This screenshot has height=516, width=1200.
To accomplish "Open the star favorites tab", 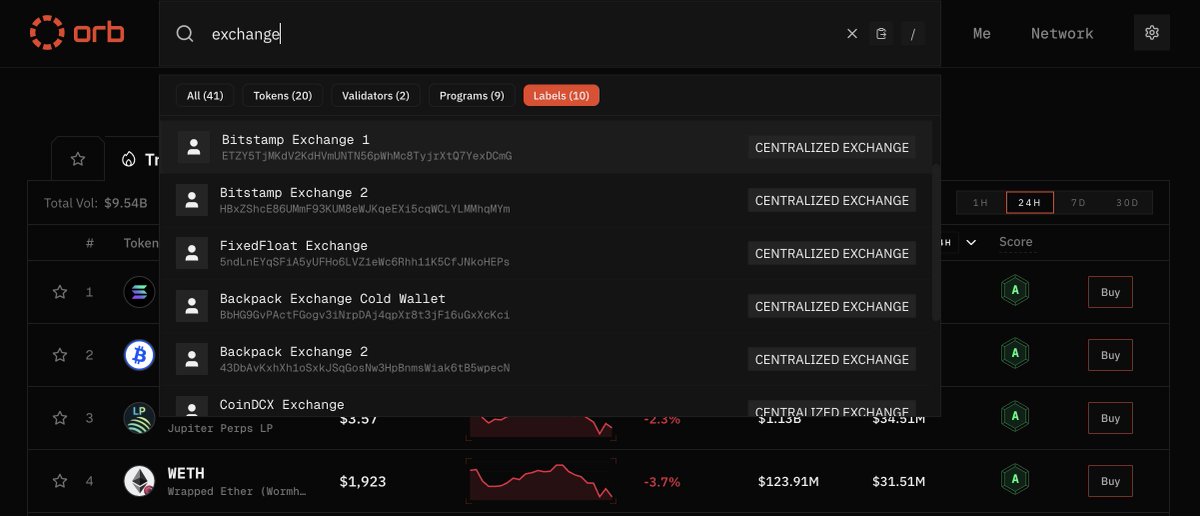I will tap(77, 159).
